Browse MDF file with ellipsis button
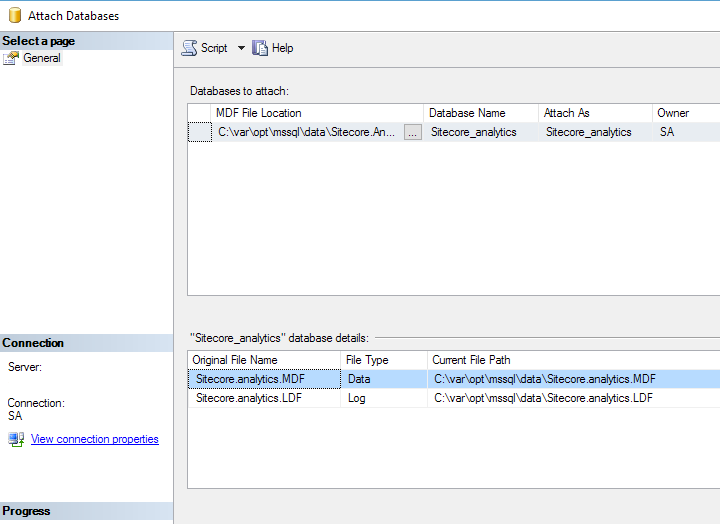This screenshot has width=720, height=524. [x=412, y=132]
